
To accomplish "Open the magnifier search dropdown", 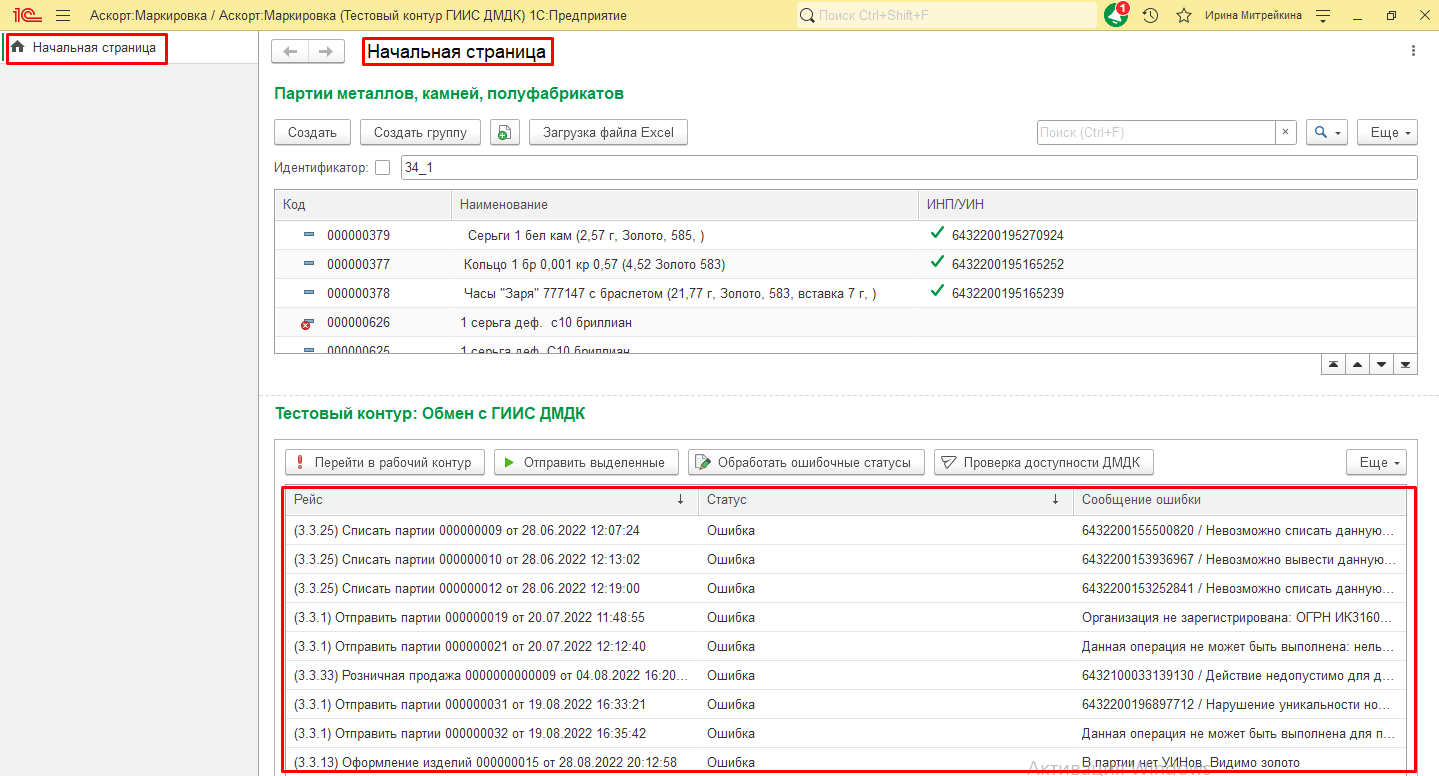I will click(1327, 132).
